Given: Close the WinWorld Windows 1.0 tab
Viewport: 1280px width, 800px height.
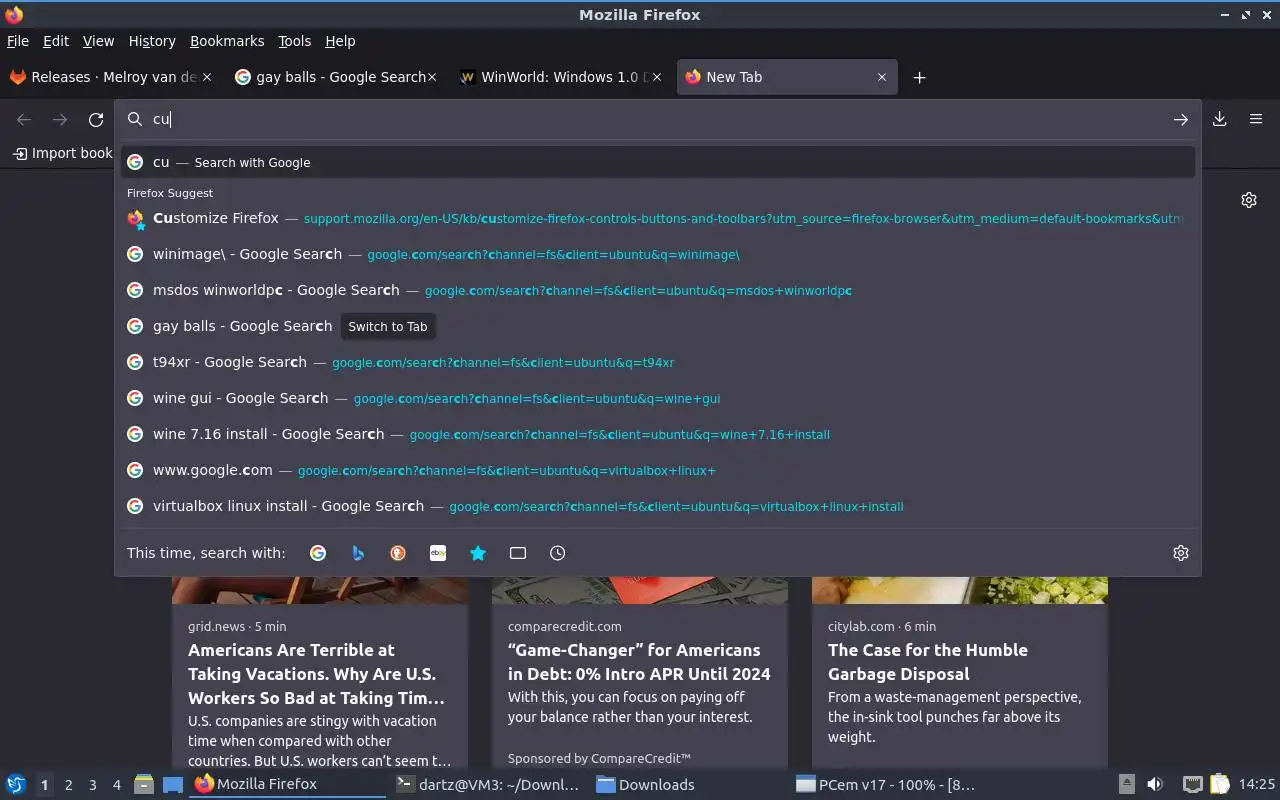Looking at the screenshot, I should (x=657, y=77).
